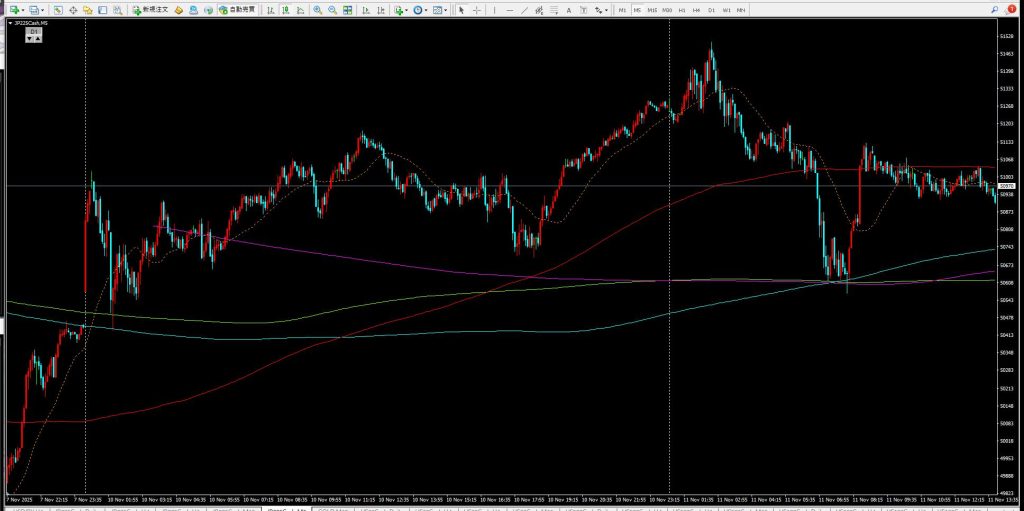Select the Text label tool (A)

click(569, 10)
